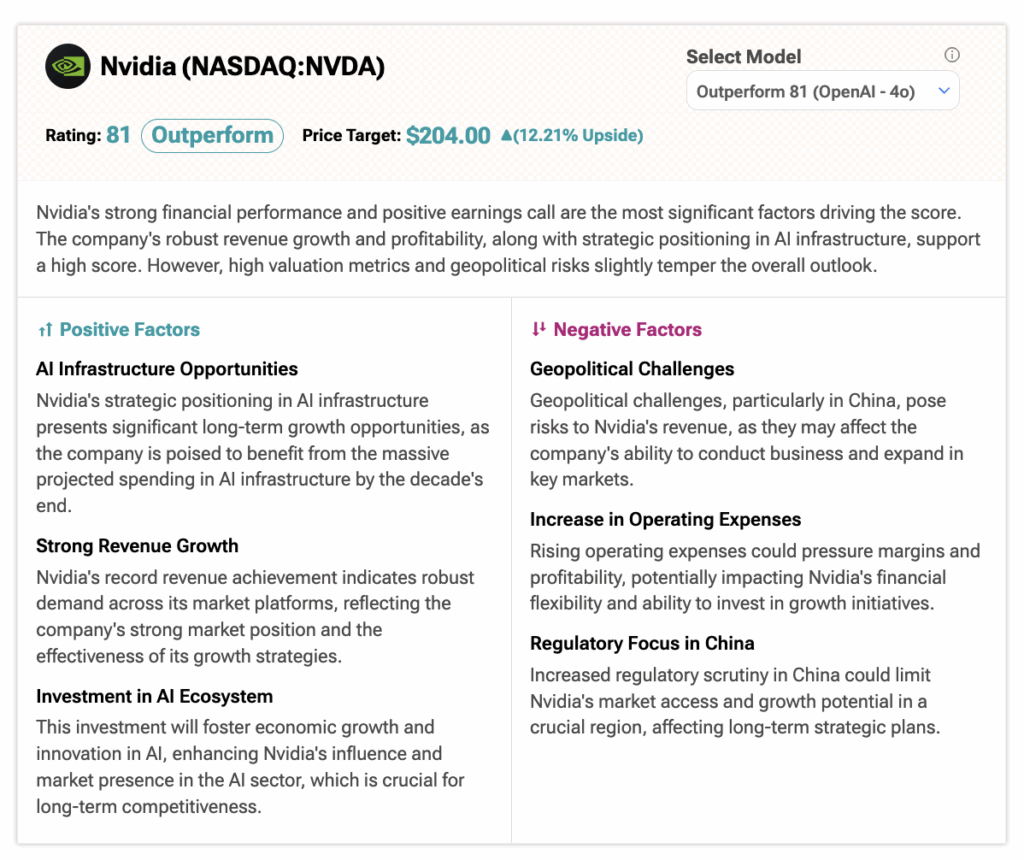Click the green upside triangle icon

506,136
